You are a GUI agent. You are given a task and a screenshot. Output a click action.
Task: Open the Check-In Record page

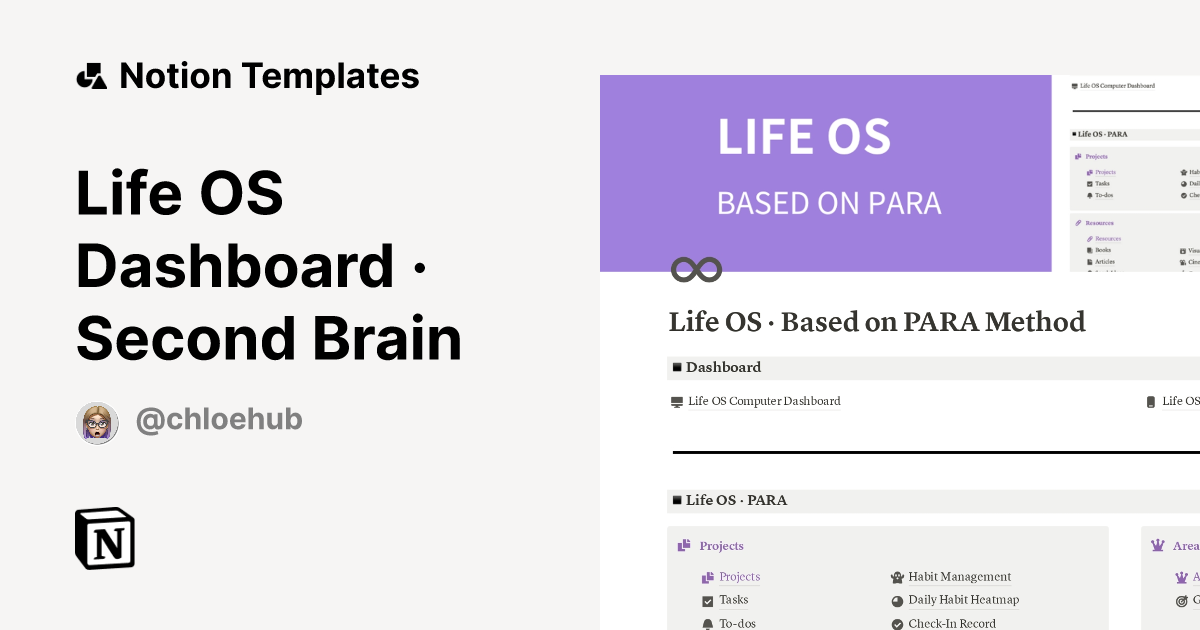click(952, 623)
